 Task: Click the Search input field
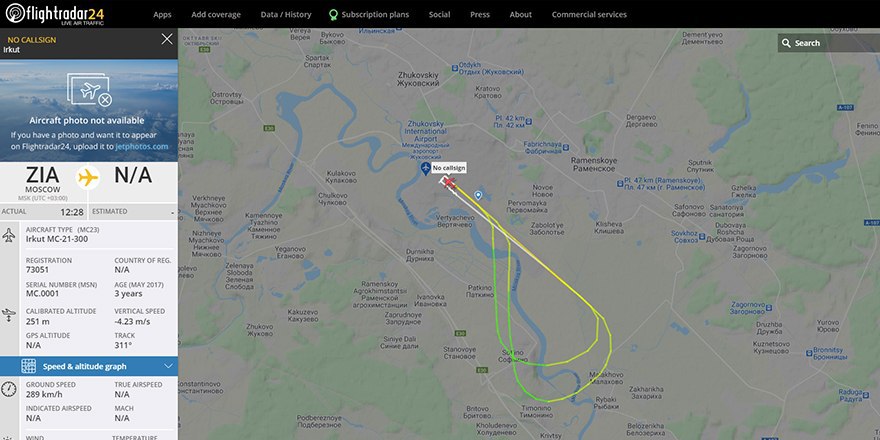coord(828,43)
